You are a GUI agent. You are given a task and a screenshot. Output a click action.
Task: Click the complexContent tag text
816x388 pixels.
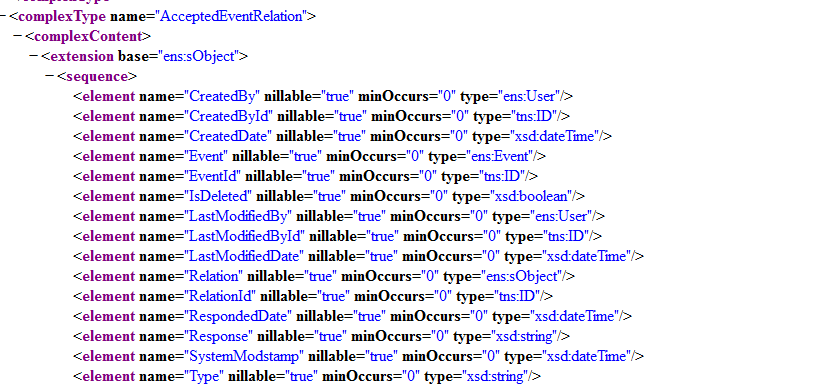coord(87,36)
